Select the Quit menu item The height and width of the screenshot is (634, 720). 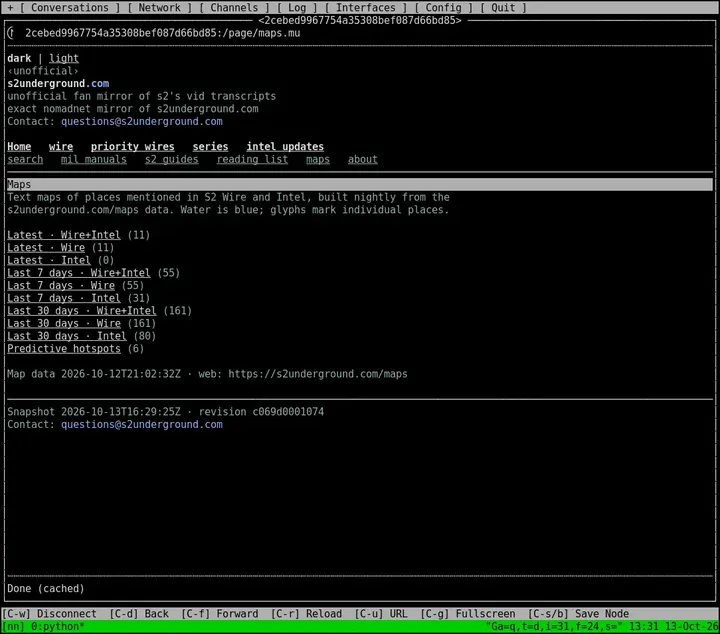pyautogui.click(x=503, y=8)
